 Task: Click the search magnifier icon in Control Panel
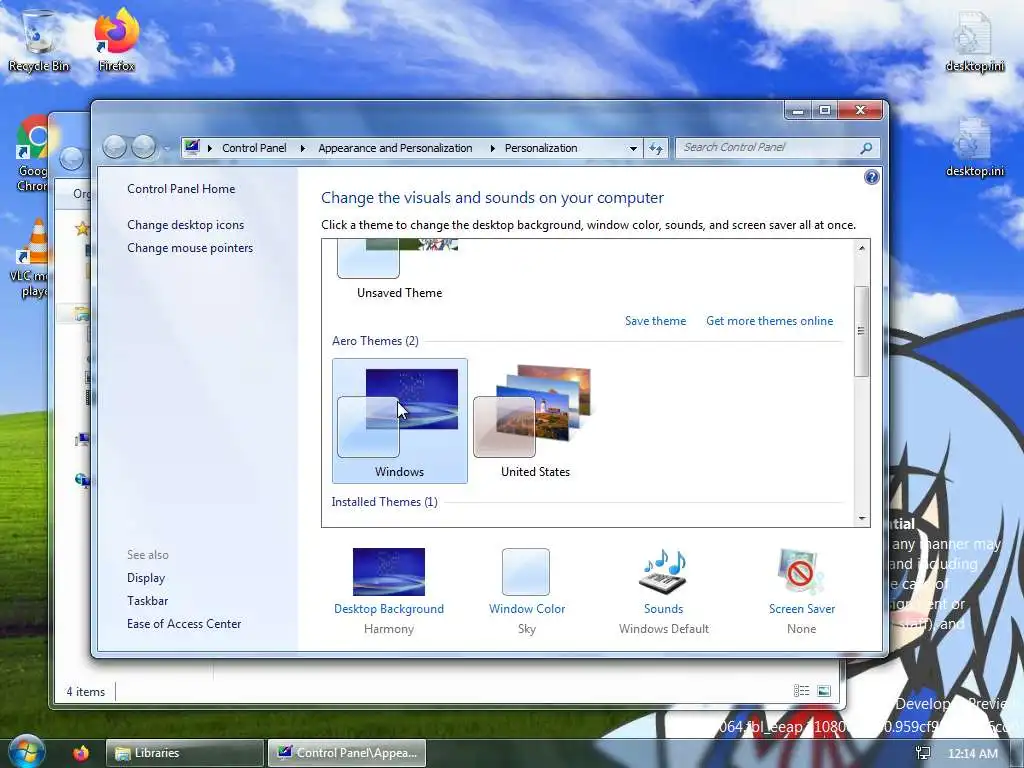click(866, 148)
